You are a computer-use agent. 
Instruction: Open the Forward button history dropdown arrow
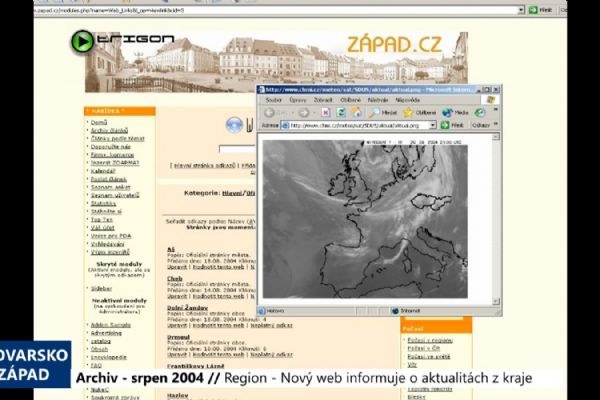[x=314, y=113]
